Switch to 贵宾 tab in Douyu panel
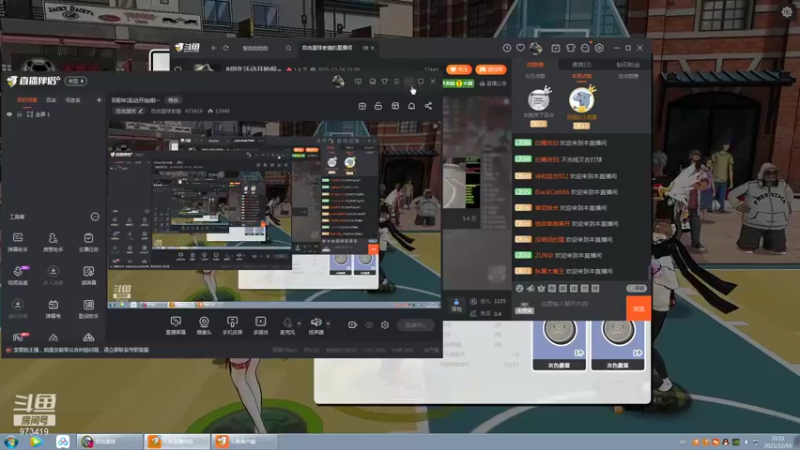Screen dimensions: 800x450 pos(581,65)
